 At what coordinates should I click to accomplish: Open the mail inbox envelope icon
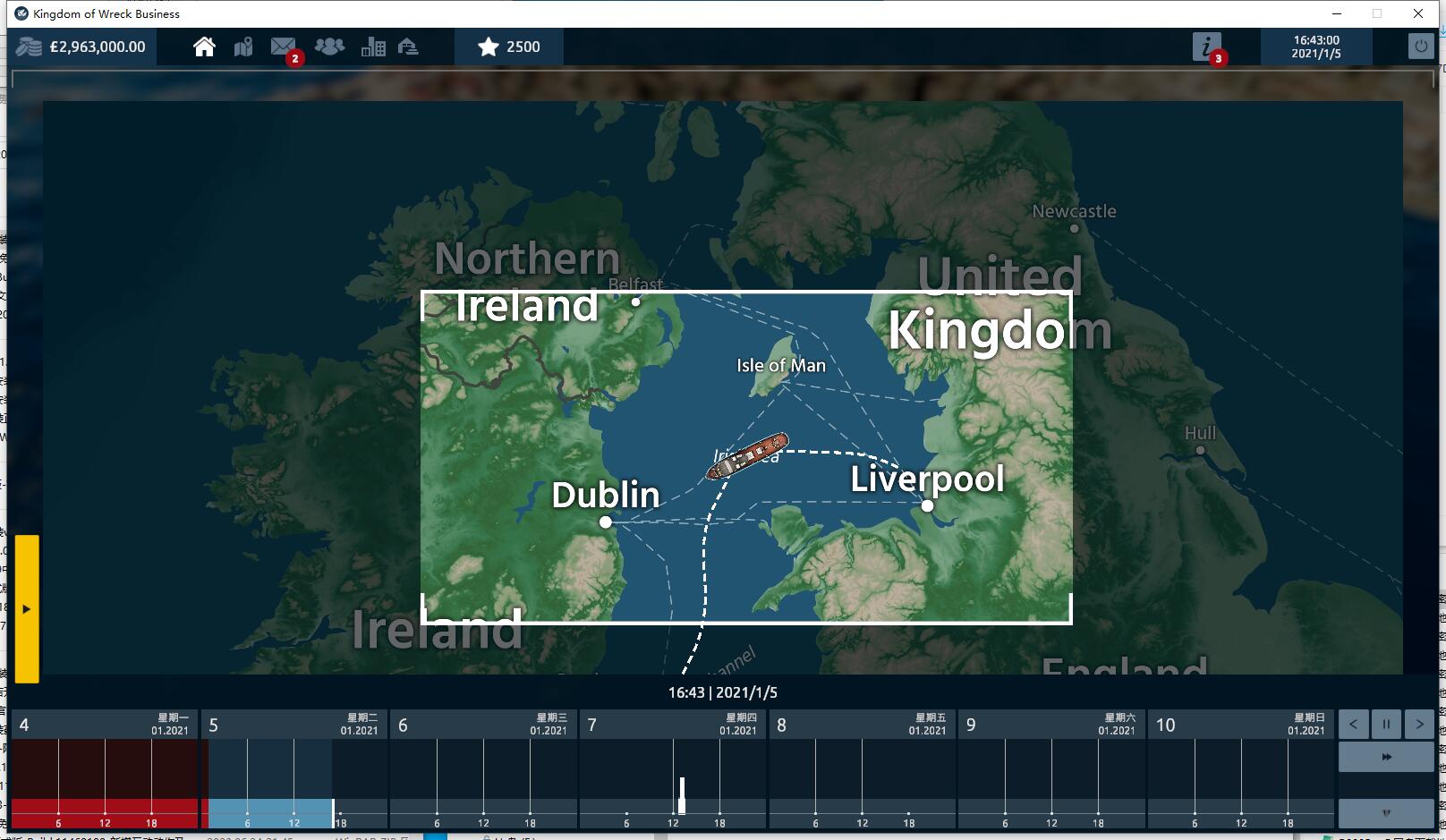283,47
